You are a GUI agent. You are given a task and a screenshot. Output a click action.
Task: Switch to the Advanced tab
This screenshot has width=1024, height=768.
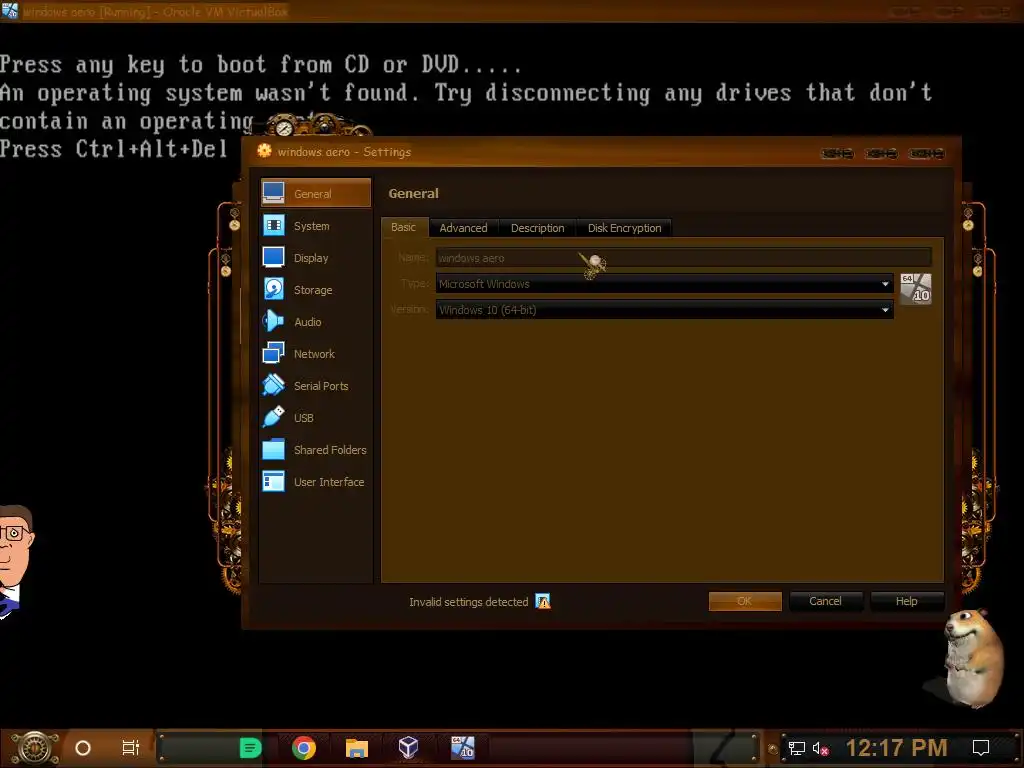[463, 228]
